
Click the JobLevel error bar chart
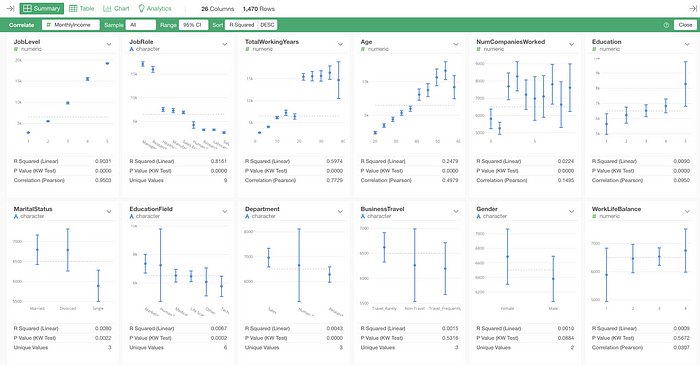click(x=63, y=100)
